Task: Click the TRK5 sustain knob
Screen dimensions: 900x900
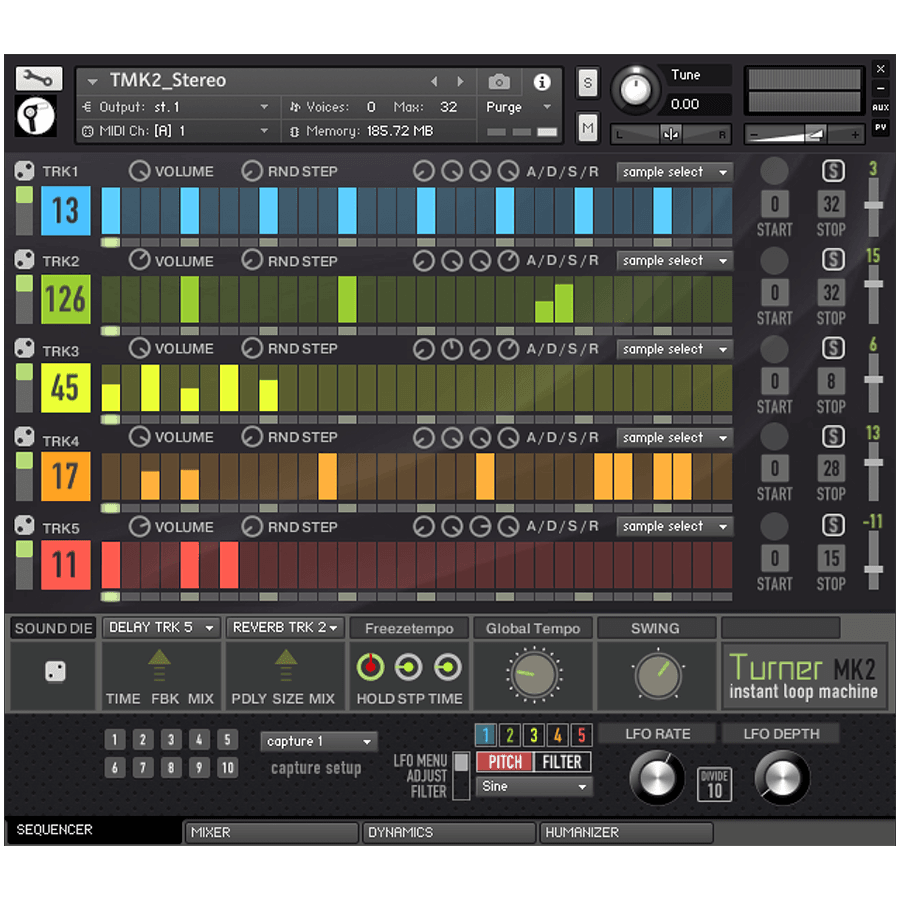Action: tap(480, 526)
